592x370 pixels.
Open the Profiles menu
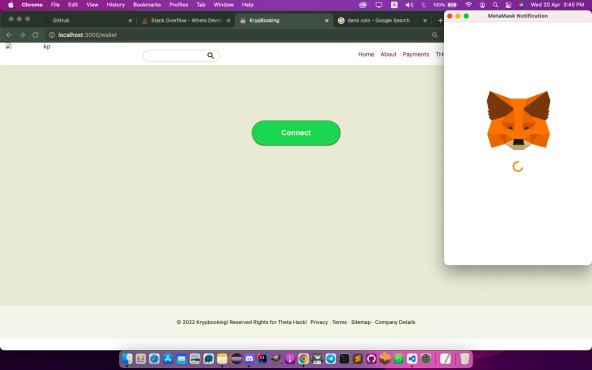(179, 5)
